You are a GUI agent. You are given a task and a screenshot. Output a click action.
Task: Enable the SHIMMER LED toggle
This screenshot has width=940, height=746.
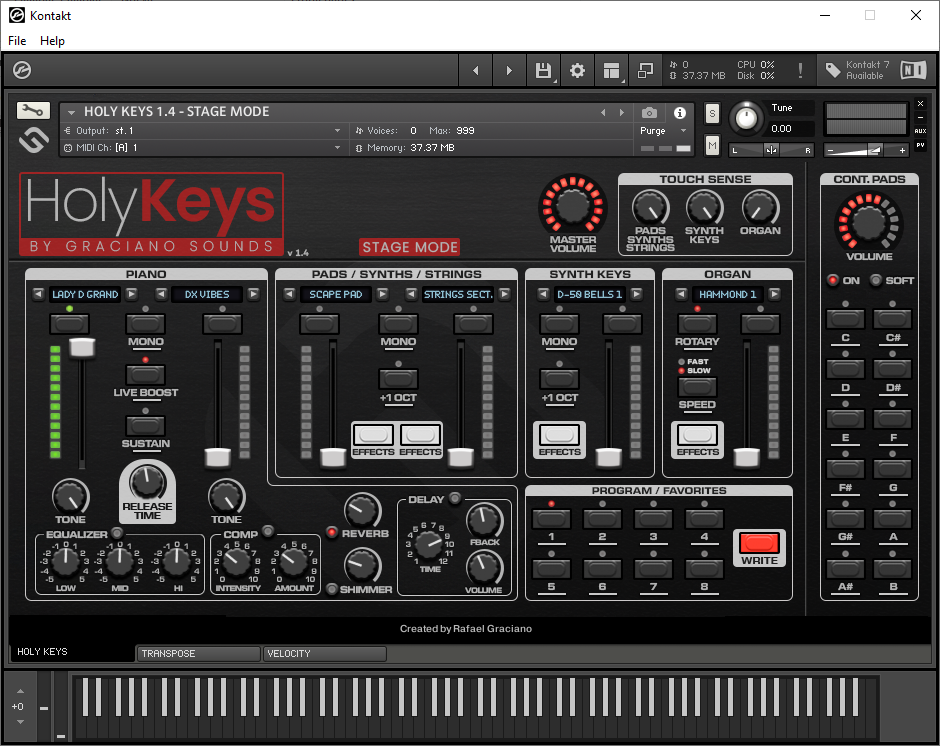pos(332,589)
